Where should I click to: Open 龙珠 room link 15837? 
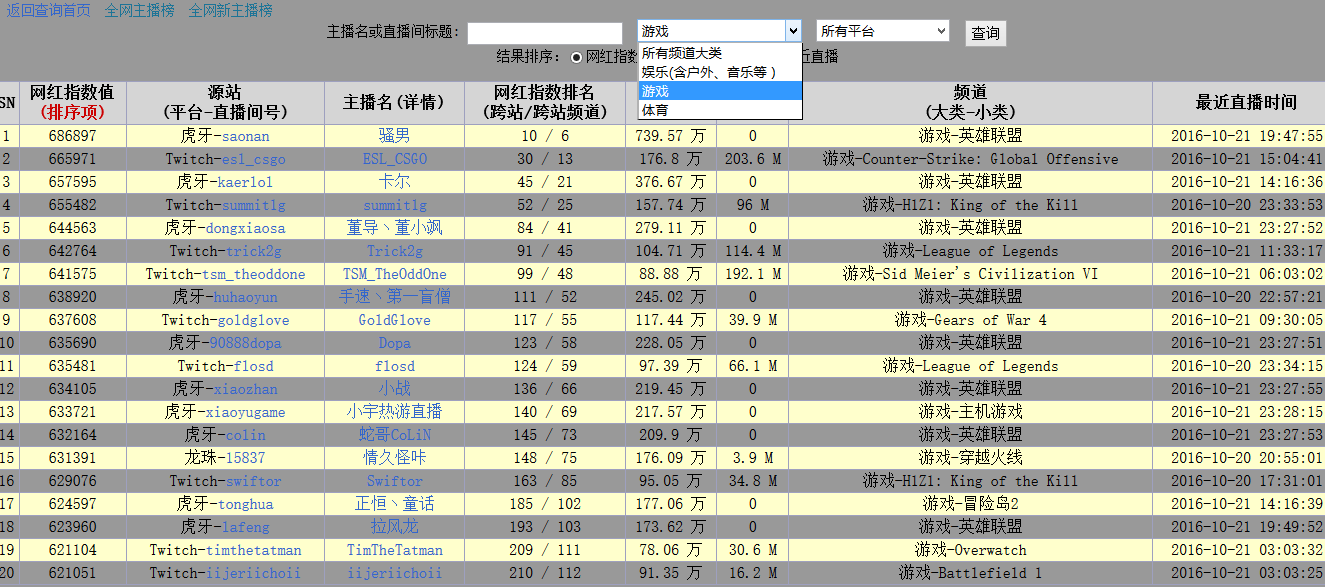245,458
